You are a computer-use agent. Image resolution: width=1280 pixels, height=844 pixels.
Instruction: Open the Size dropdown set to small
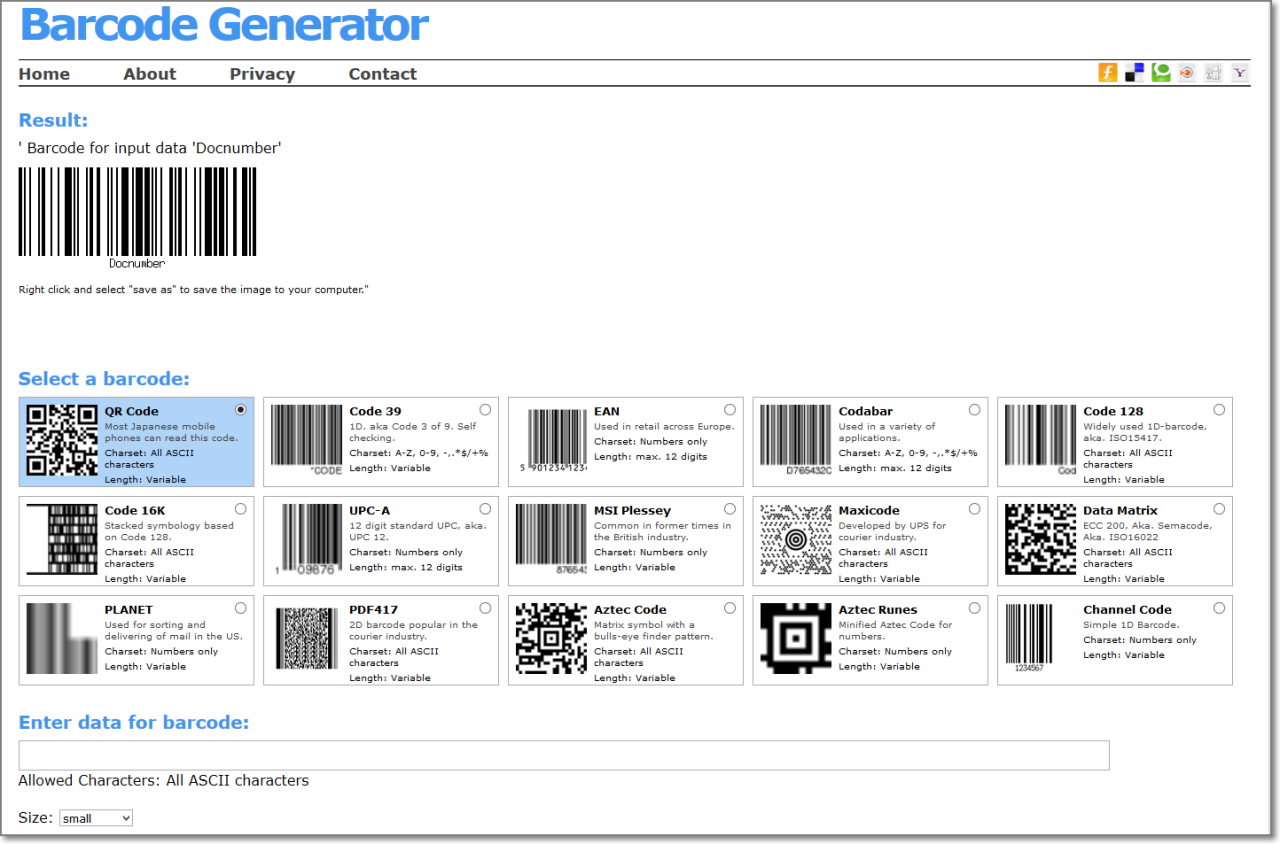click(x=96, y=818)
